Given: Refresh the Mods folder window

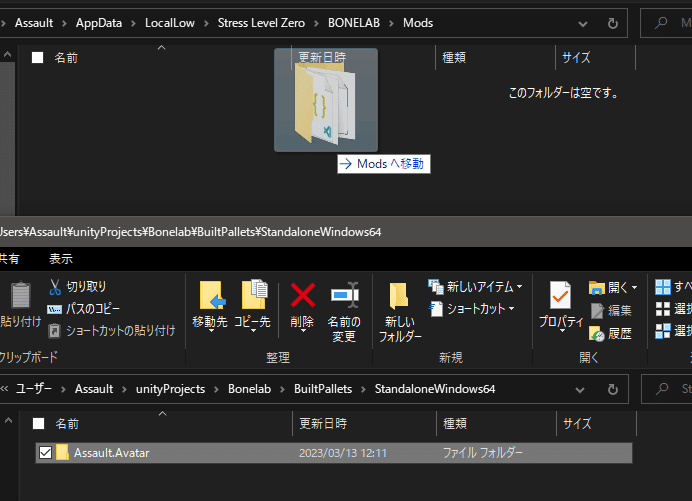Looking at the screenshot, I should 613,23.
